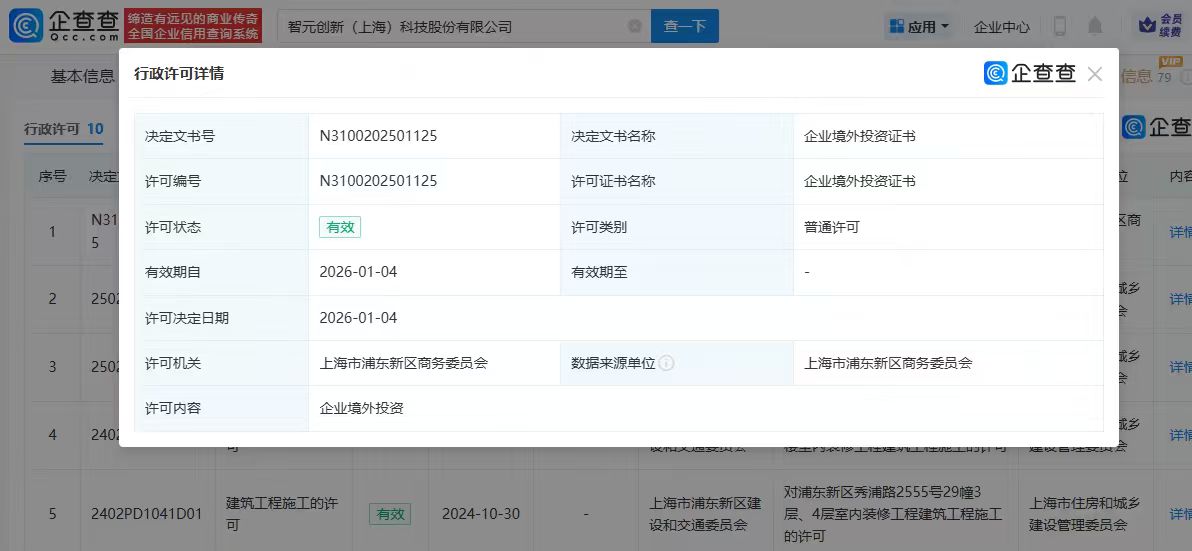
Task: Open 详情 link for row 1
Action: 1181,232
